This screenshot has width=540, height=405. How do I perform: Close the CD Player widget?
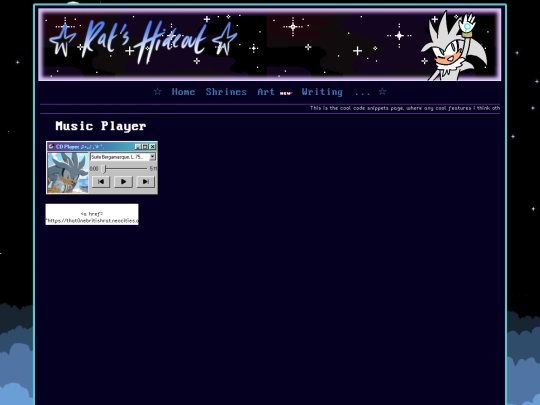(x=153, y=147)
